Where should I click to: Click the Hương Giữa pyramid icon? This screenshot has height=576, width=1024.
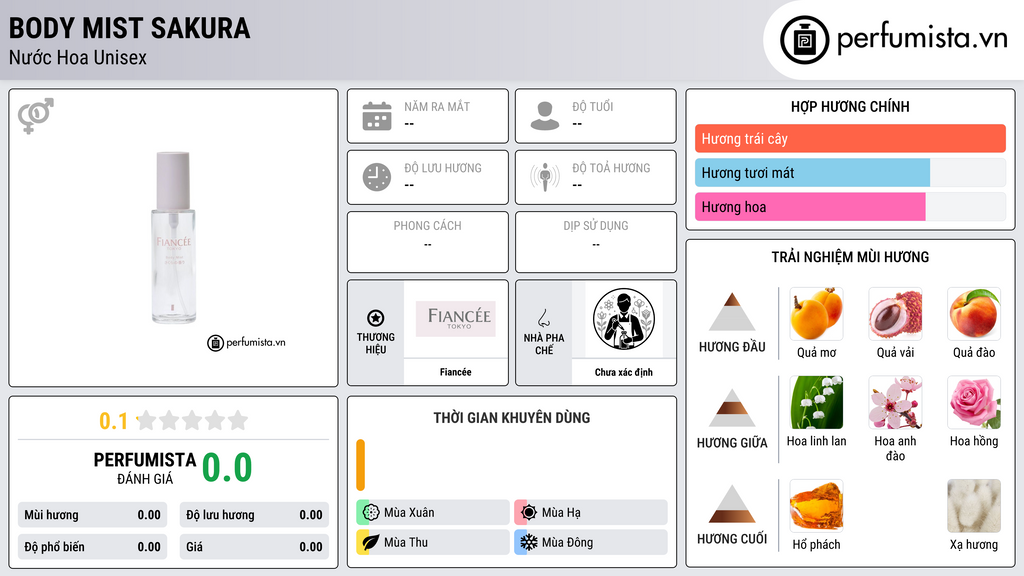tap(732, 408)
